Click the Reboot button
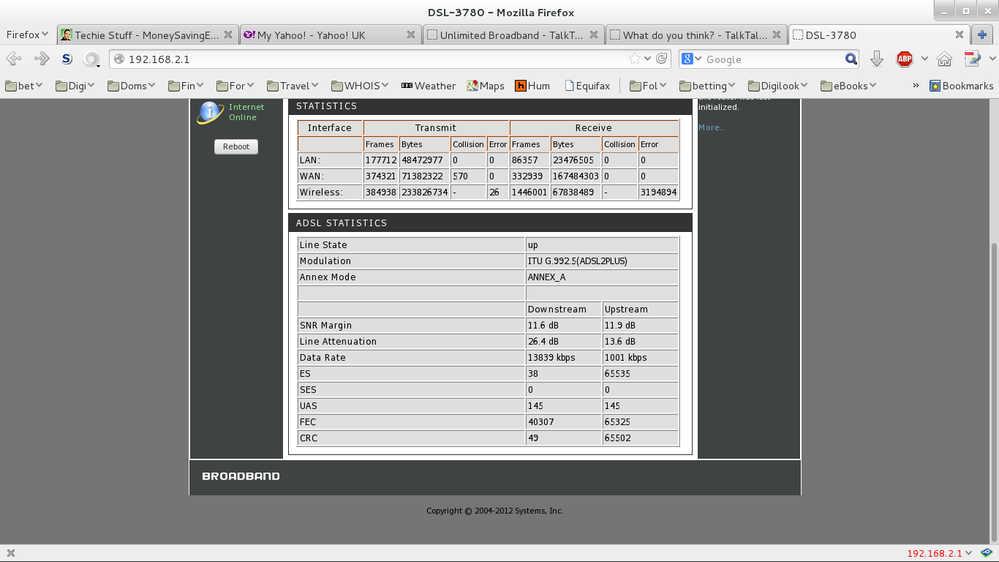Image resolution: width=999 pixels, height=562 pixels. [236, 147]
